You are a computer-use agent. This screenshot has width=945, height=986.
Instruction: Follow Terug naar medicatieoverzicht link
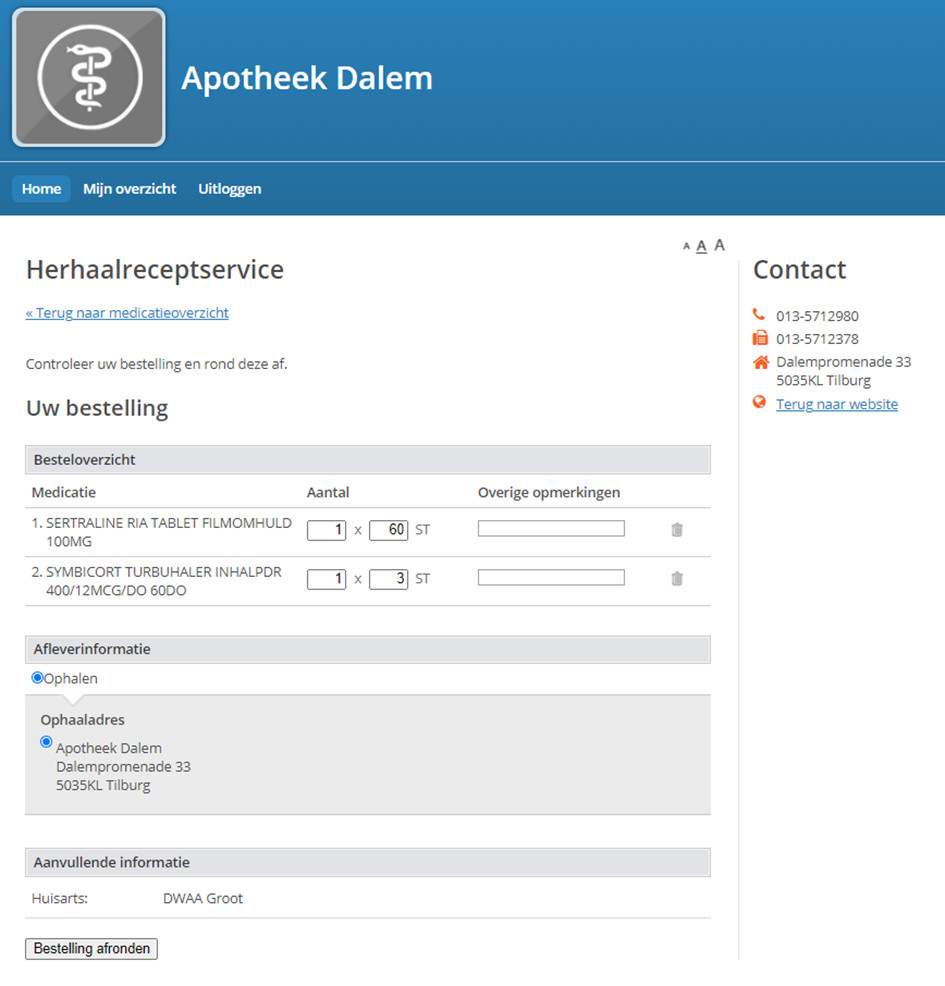pyautogui.click(x=127, y=313)
